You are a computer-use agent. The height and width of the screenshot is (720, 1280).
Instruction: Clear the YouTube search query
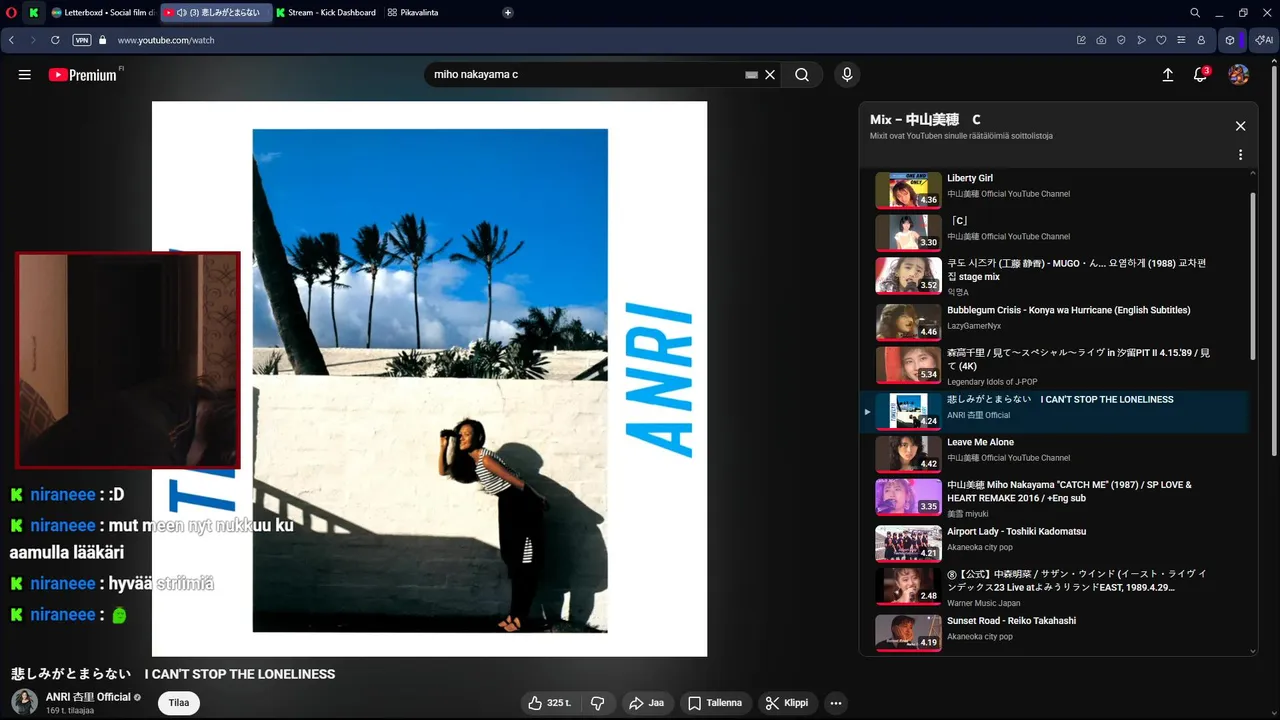click(x=770, y=75)
